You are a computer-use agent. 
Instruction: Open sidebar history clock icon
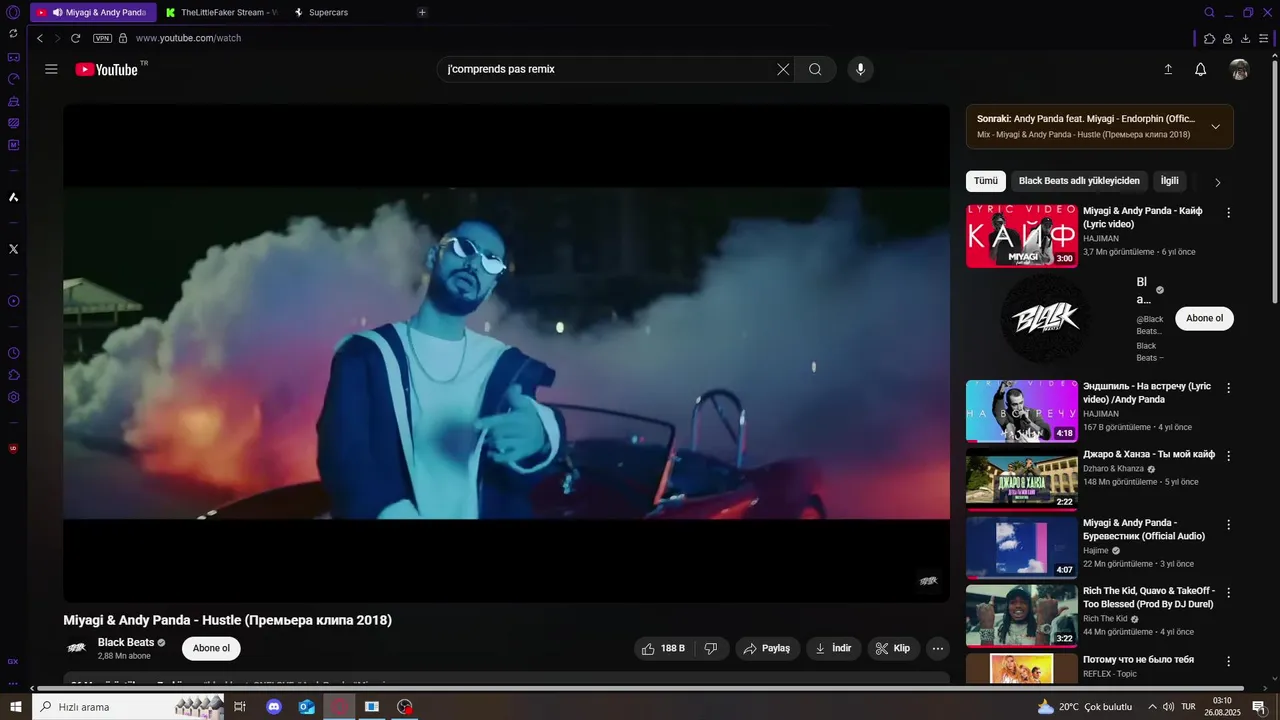[x=13, y=353]
